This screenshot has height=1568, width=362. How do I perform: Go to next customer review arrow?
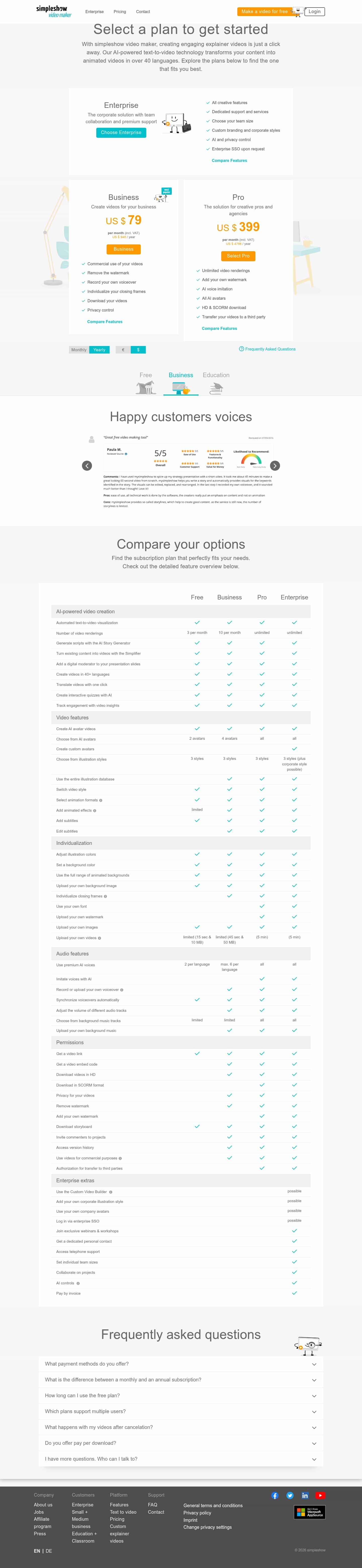coord(275,466)
